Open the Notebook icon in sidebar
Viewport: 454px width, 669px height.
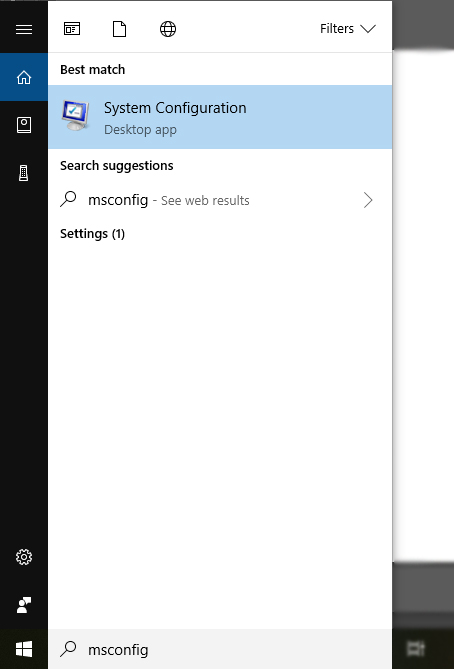24,125
